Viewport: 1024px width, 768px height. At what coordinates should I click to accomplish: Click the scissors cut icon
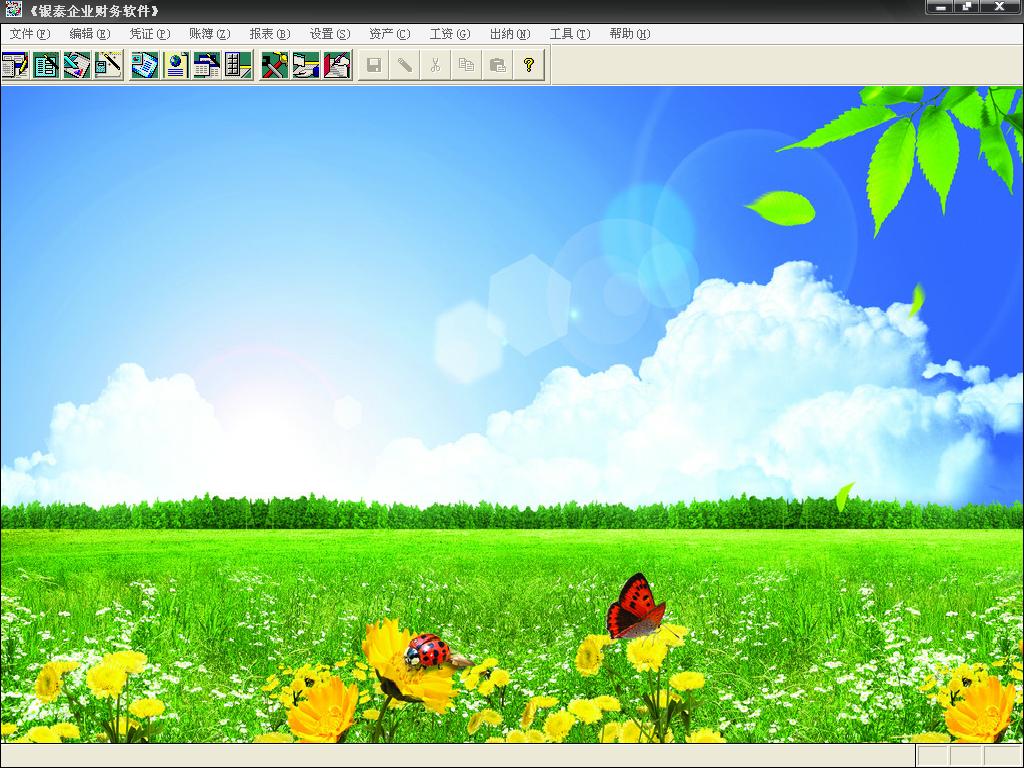(x=436, y=66)
